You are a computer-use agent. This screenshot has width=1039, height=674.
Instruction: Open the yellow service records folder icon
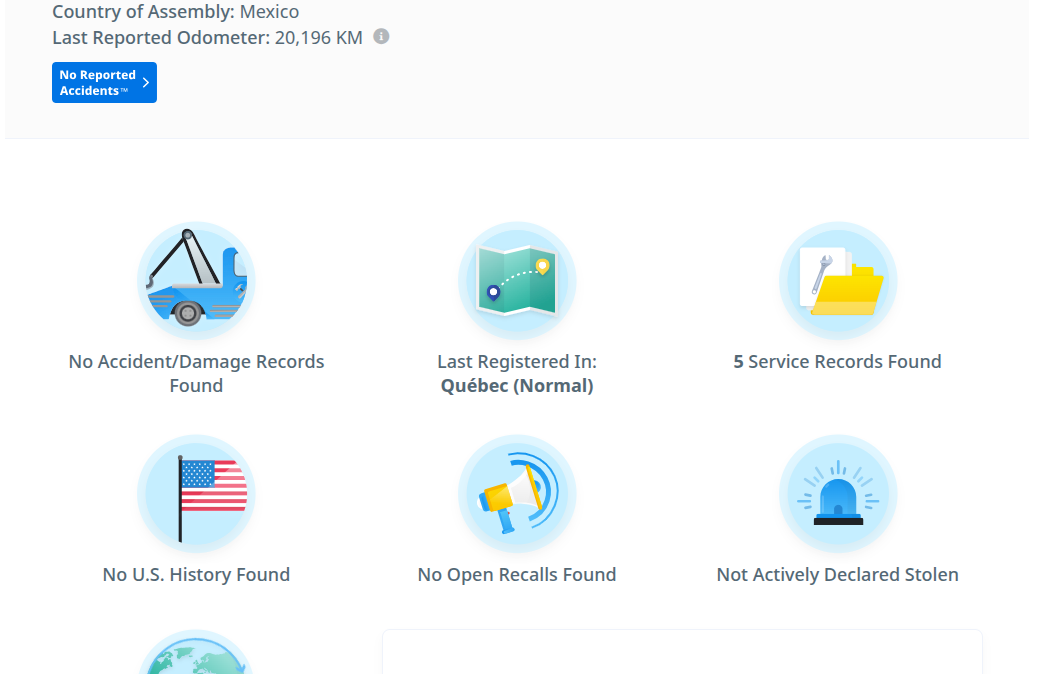tap(838, 281)
